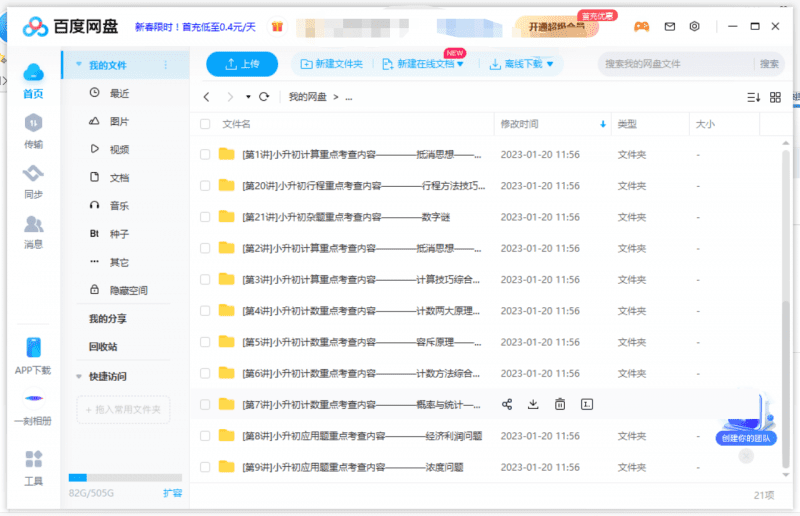Viewport: 800px width, 516px height.
Task: Open the mail inbox icon in title bar
Action: click(669, 26)
